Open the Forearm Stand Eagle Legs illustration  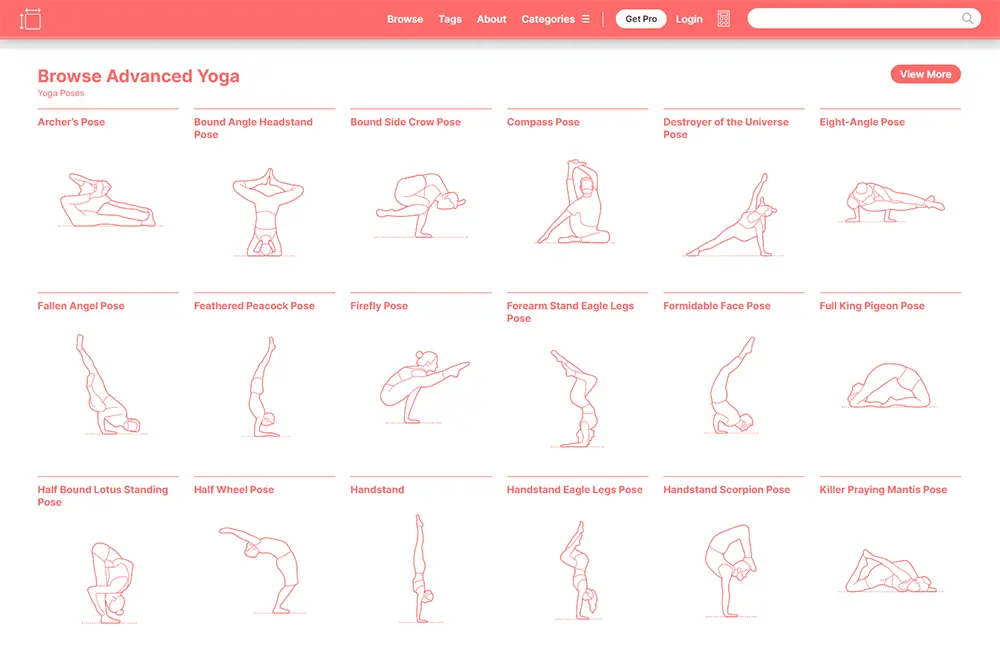point(577,398)
